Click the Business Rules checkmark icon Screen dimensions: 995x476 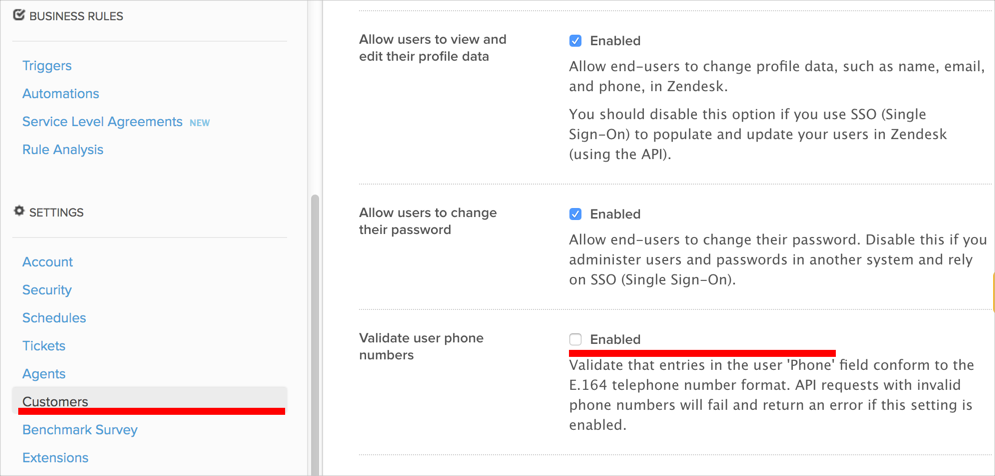tap(19, 15)
